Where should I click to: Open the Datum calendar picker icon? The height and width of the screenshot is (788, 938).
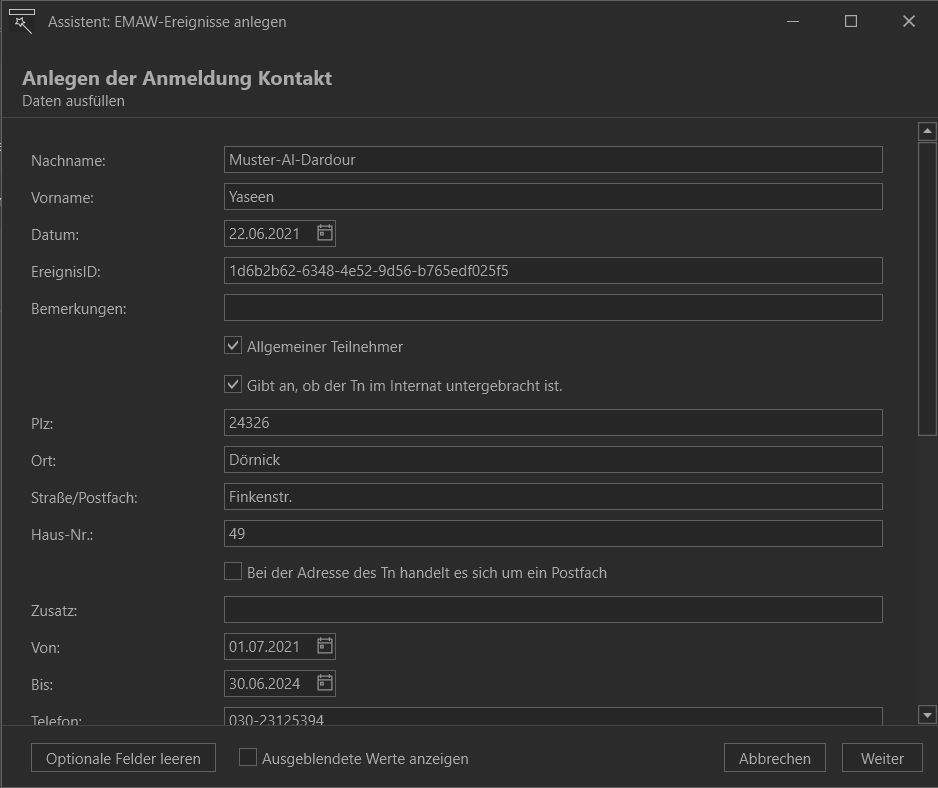click(325, 233)
